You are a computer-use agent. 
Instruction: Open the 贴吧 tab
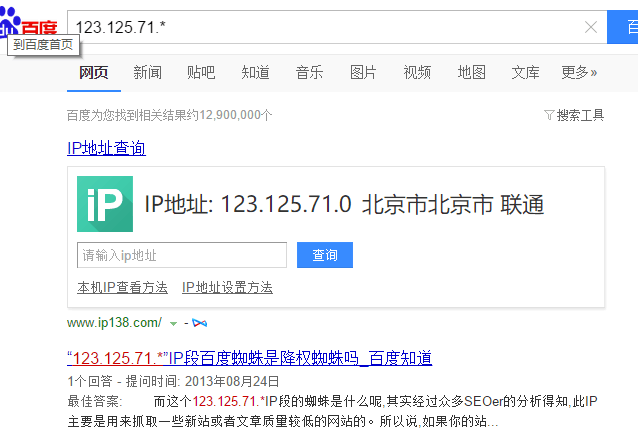pyautogui.click(x=201, y=73)
